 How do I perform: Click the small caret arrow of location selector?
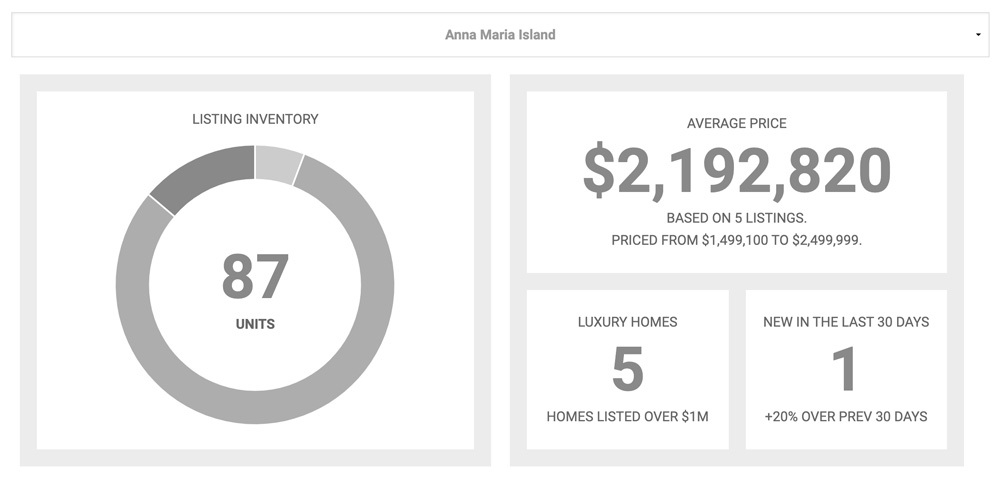coord(978,35)
